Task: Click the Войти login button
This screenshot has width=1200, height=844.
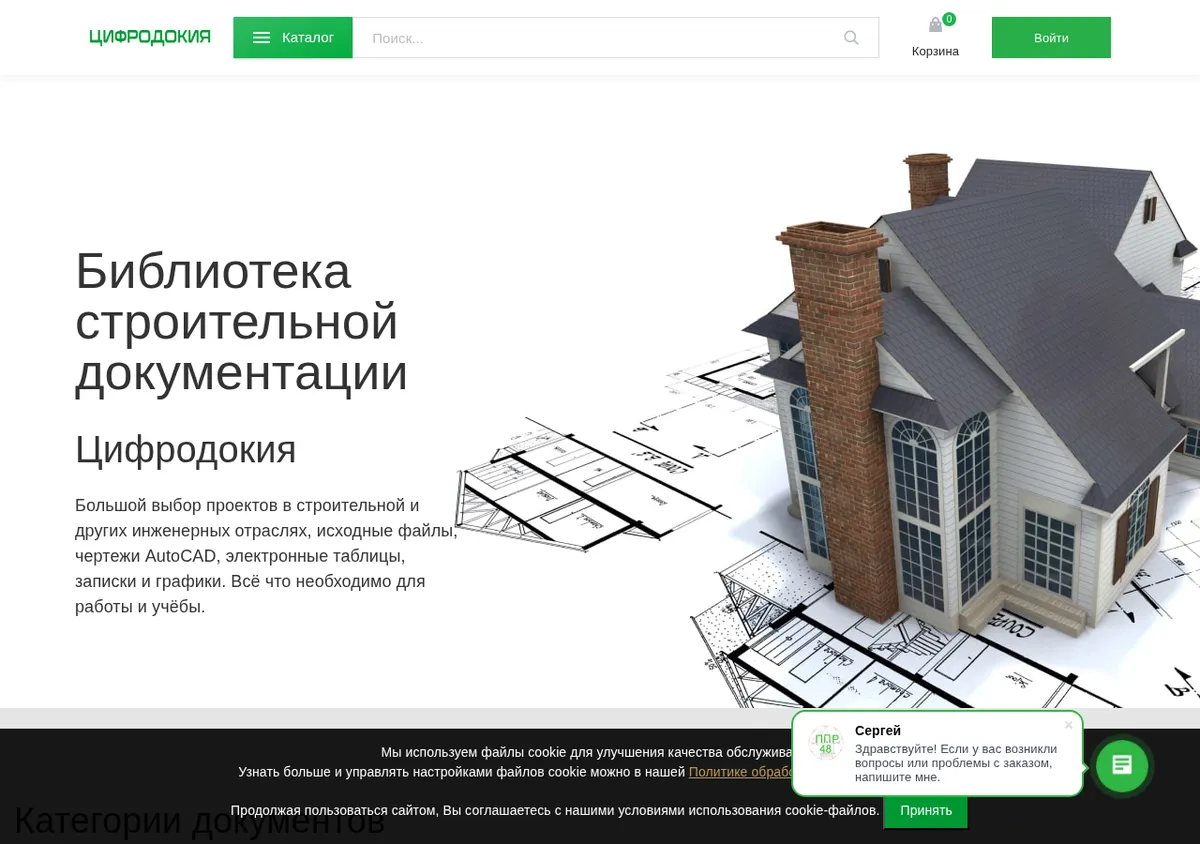Action: [1051, 38]
